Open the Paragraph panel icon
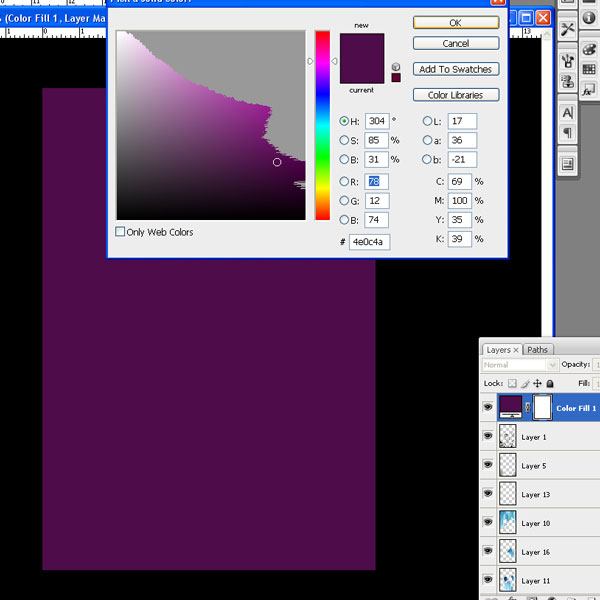The height and width of the screenshot is (600, 600). [568, 133]
